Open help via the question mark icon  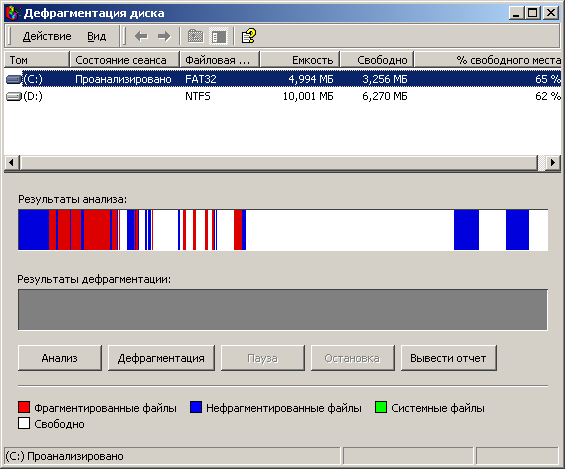pos(248,36)
